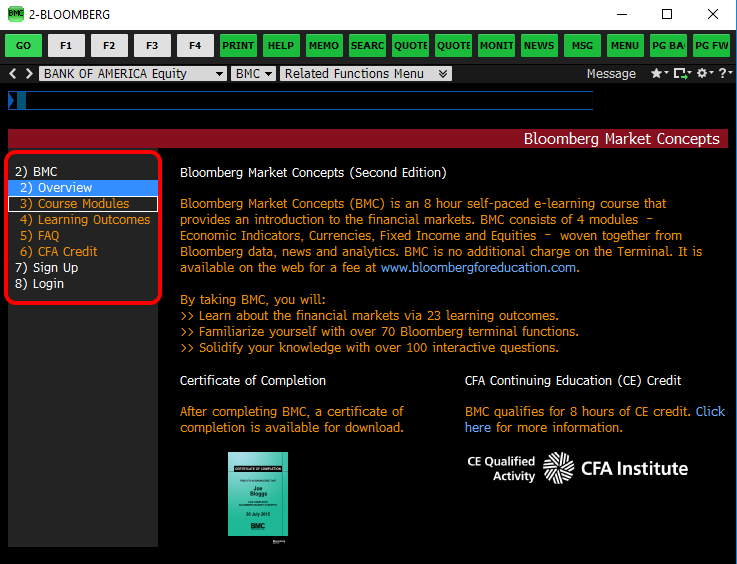Expand the Related Functions Menu
The image size is (737, 564).
tap(366, 74)
